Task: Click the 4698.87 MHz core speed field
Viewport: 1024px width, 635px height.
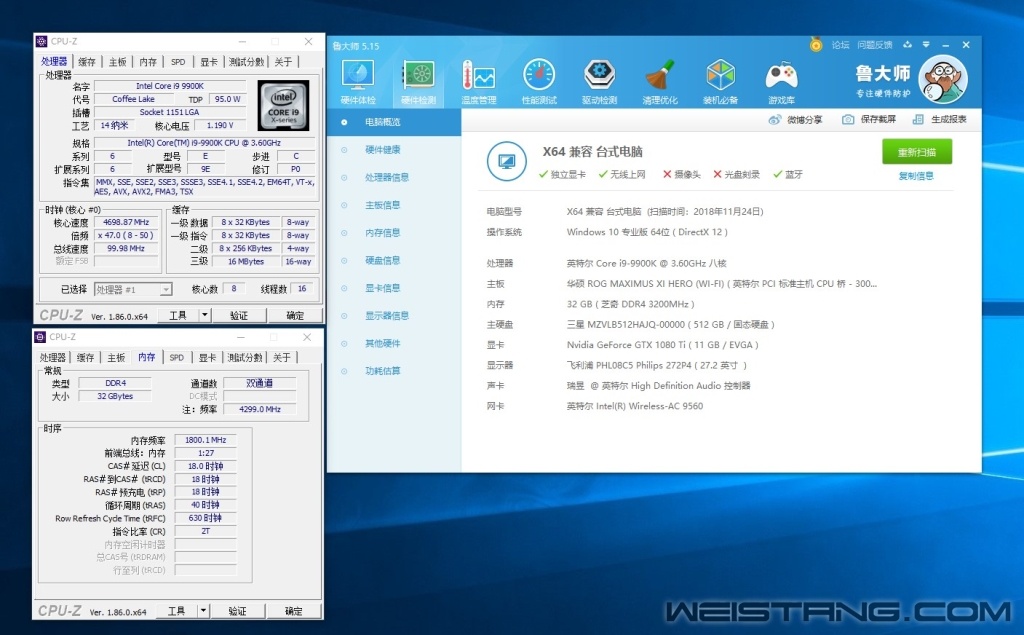Action: tap(127, 222)
